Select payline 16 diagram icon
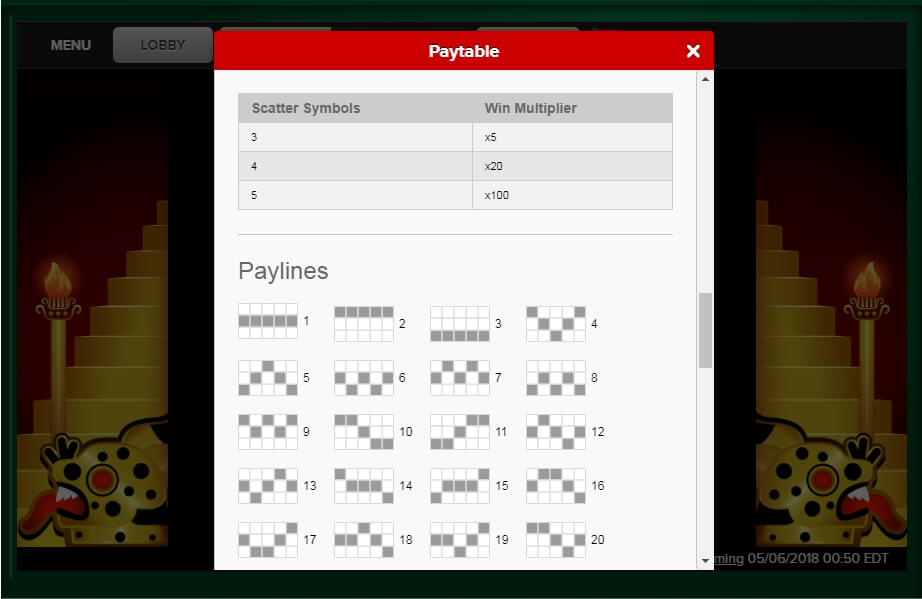This screenshot has width=922, height=599. tap(556, 486)
